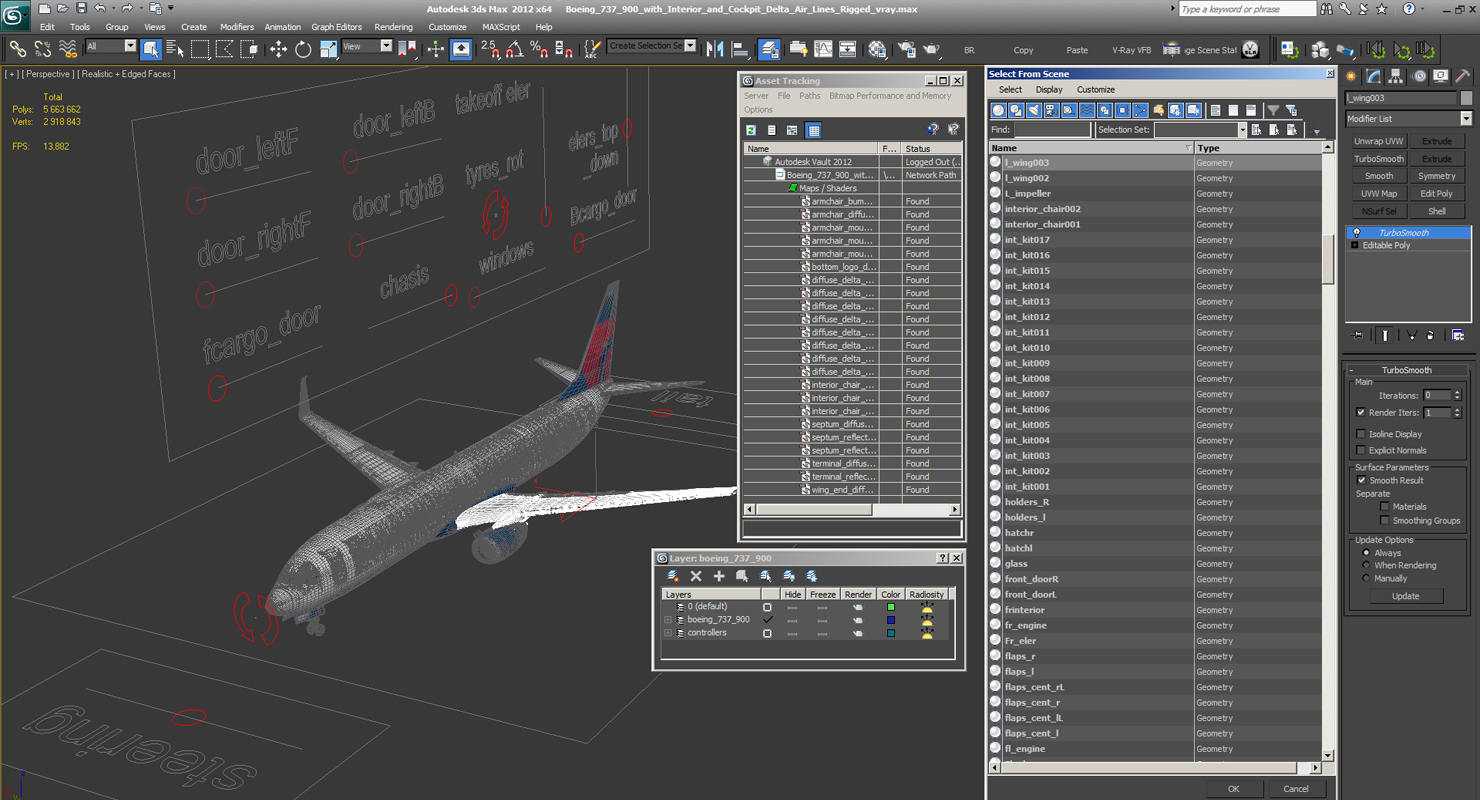Screen dimensions: 1480x800
Task: Make controllers layer the current layer
Action: 767,633
